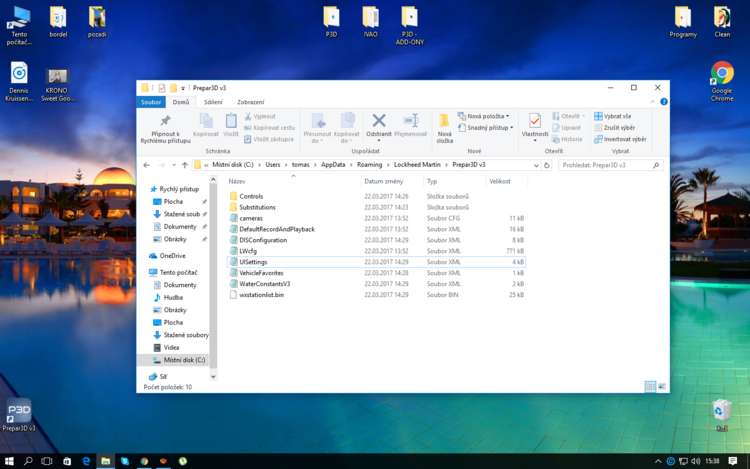Image resolution: width=750 pixels, height=469 pixels.
Task: Click Invertovat výběr
Action: tap(620, 139)
